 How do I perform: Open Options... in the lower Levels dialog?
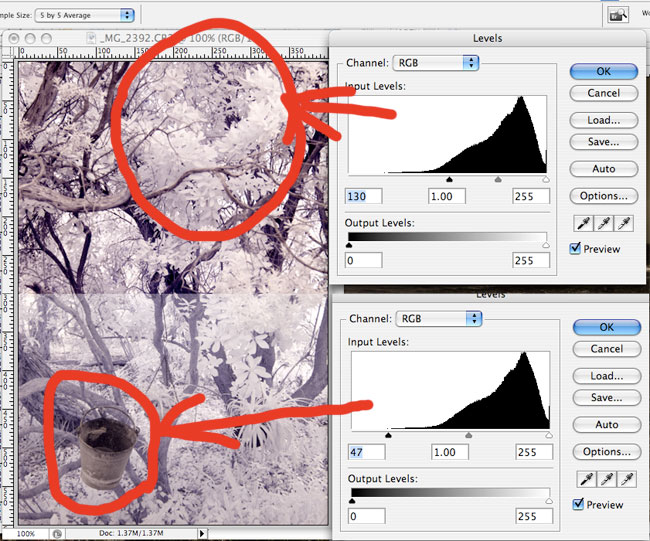[x=607, y=452]
